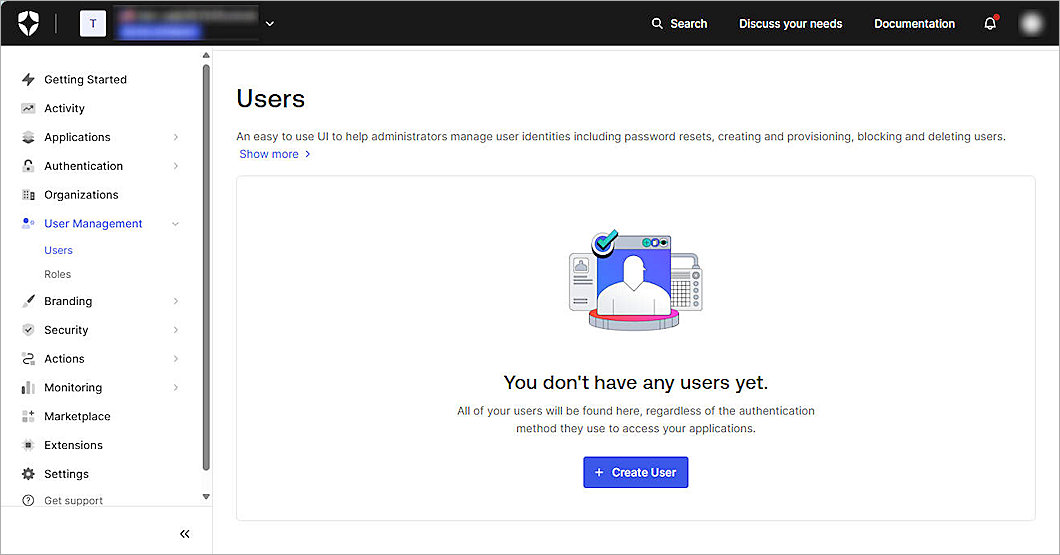Viewport: 1060px width, 555px height.
Task: Click the Getting Started lightning icon
Action: coord(28,80)
